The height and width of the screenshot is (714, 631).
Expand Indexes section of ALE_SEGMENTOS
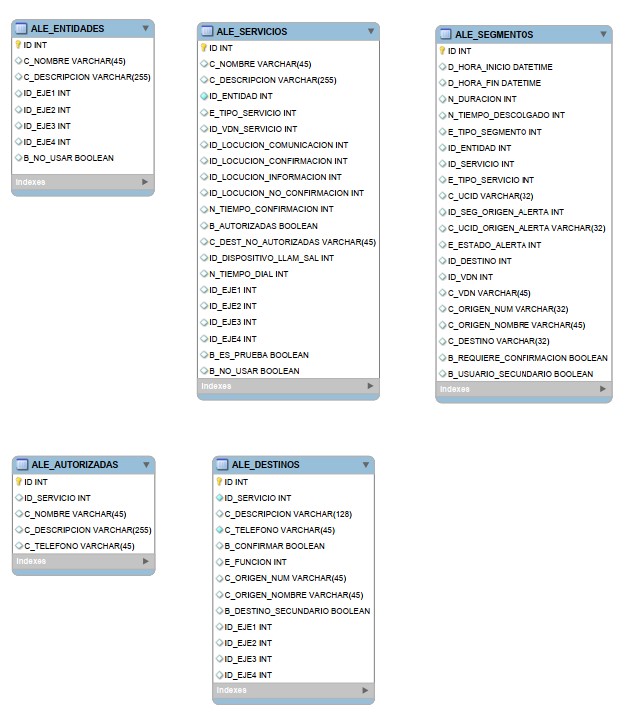[603, 388]
